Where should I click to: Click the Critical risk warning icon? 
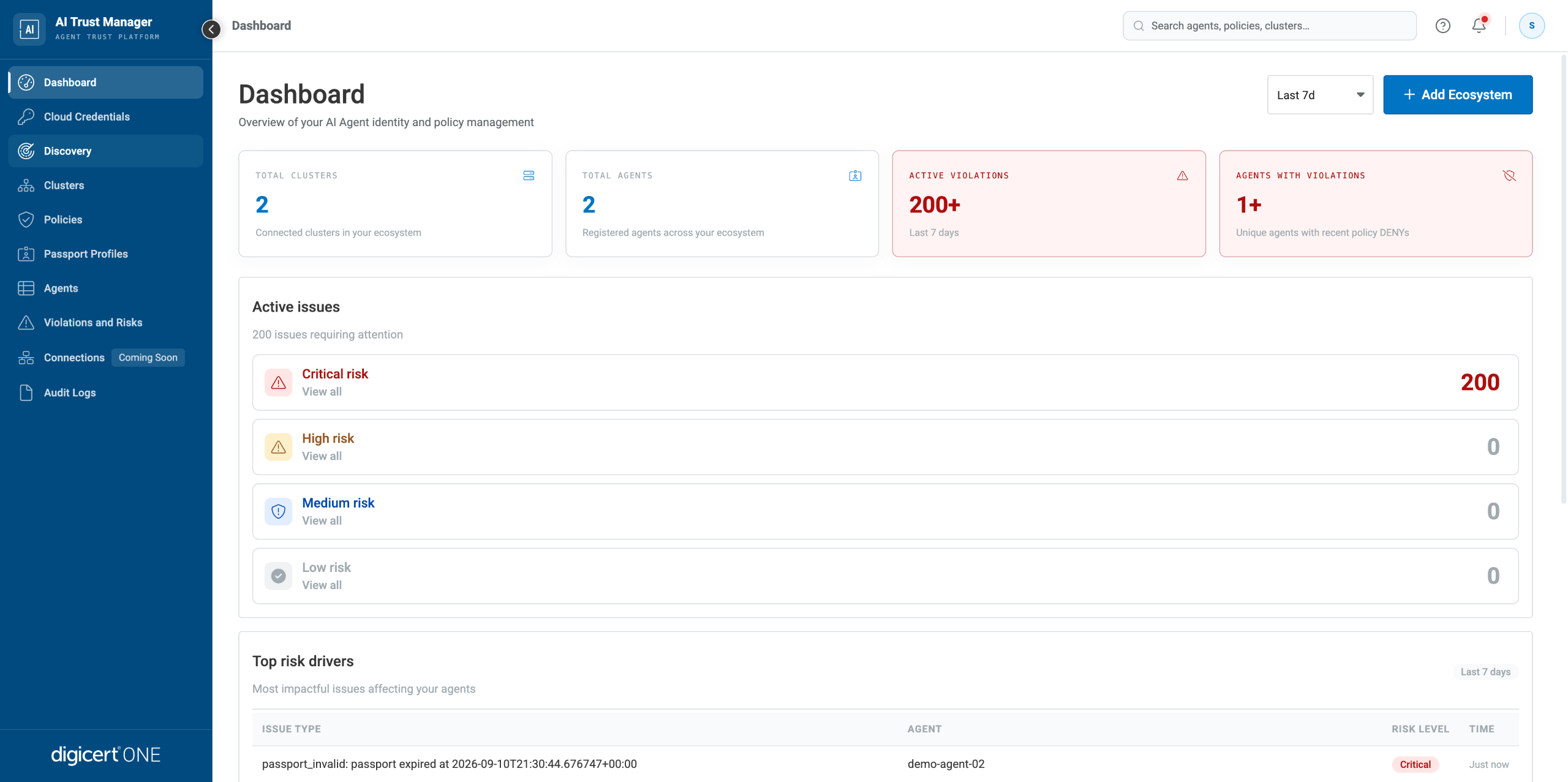click(x=279, y=383)
